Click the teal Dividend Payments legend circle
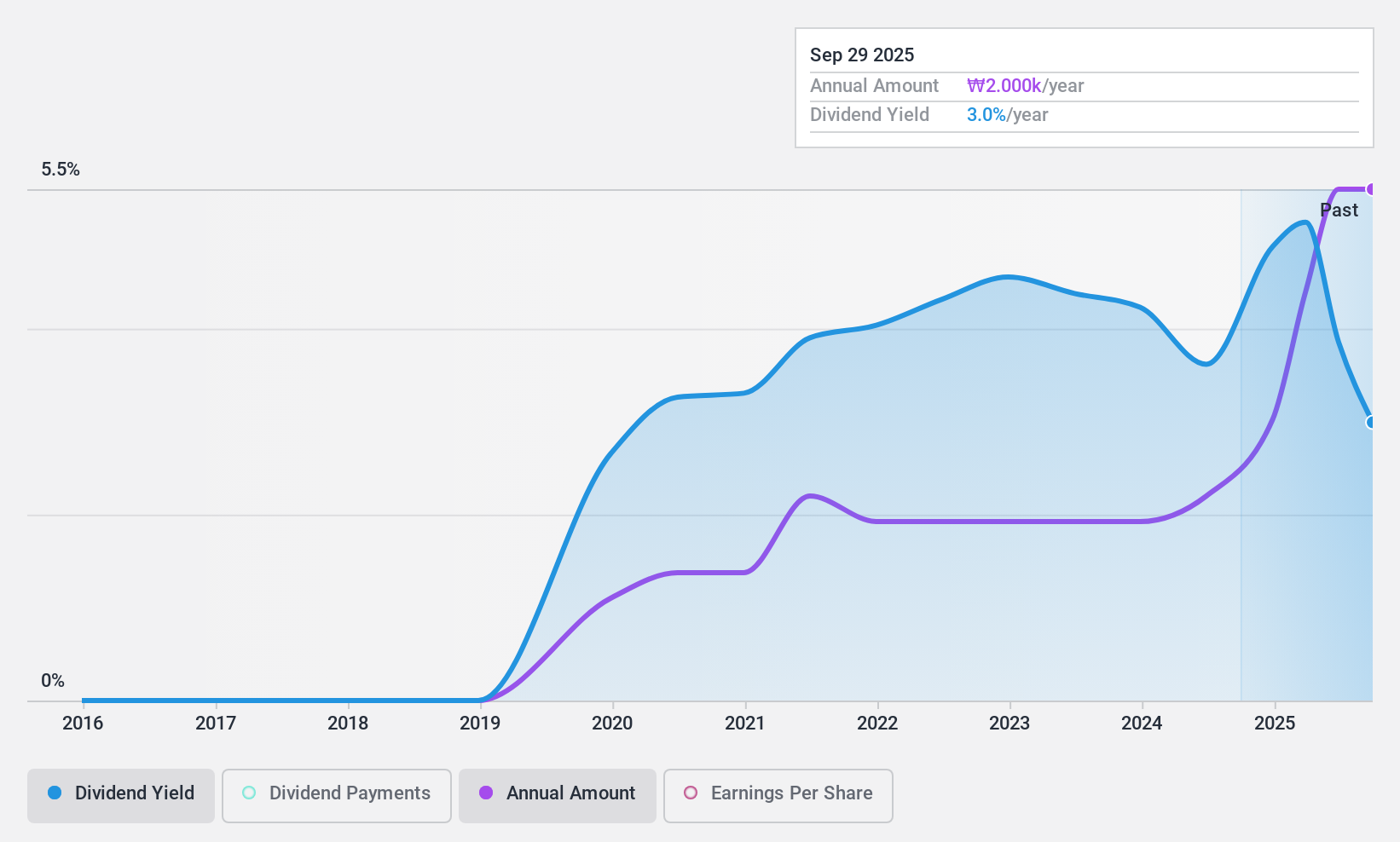Image resolution: width=1400 pixels, height=842 pixels. (248, 793)
